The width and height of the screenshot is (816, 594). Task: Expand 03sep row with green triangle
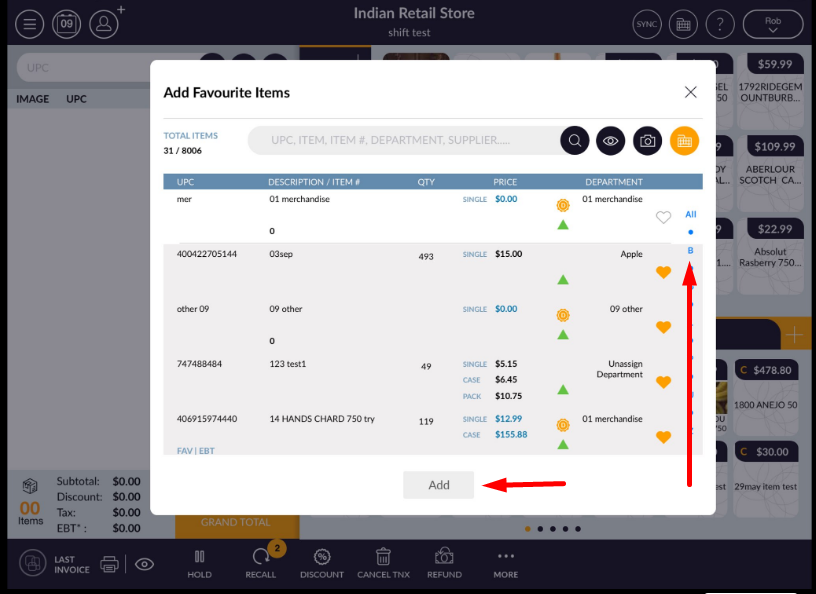click(x=563, y=279)
